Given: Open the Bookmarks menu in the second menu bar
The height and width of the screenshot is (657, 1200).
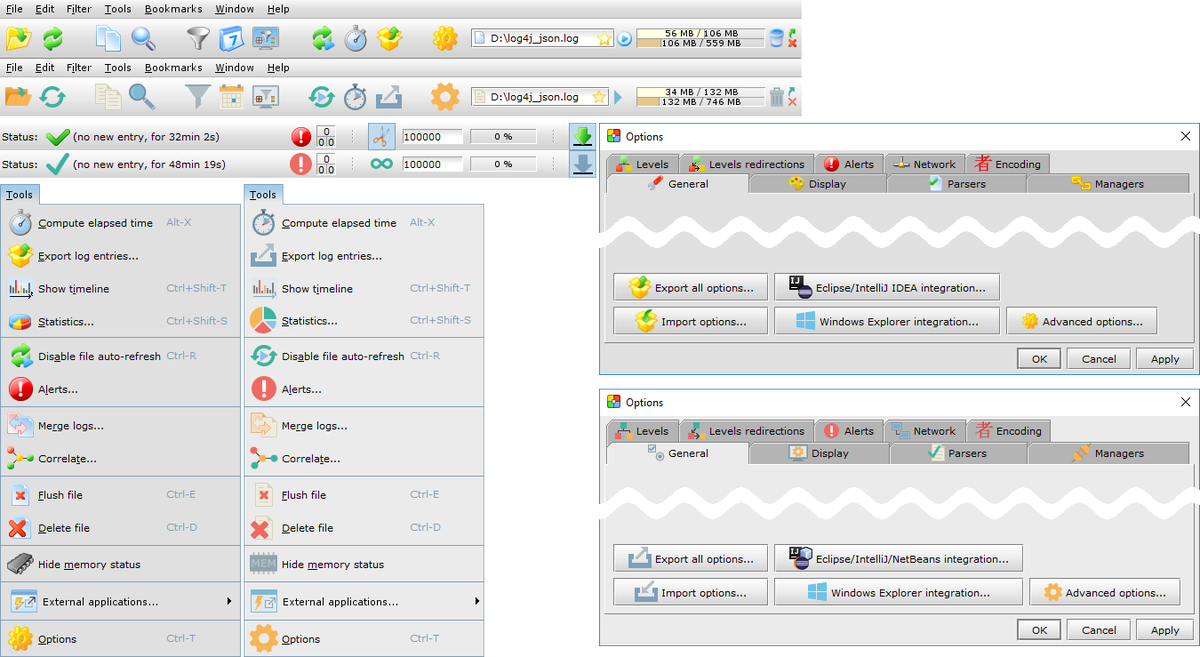Looking at the screenshot, I should [173, 68].
